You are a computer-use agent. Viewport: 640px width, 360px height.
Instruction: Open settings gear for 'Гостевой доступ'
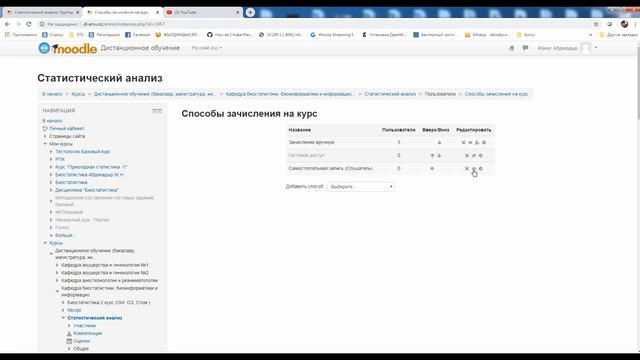[480, 156]
